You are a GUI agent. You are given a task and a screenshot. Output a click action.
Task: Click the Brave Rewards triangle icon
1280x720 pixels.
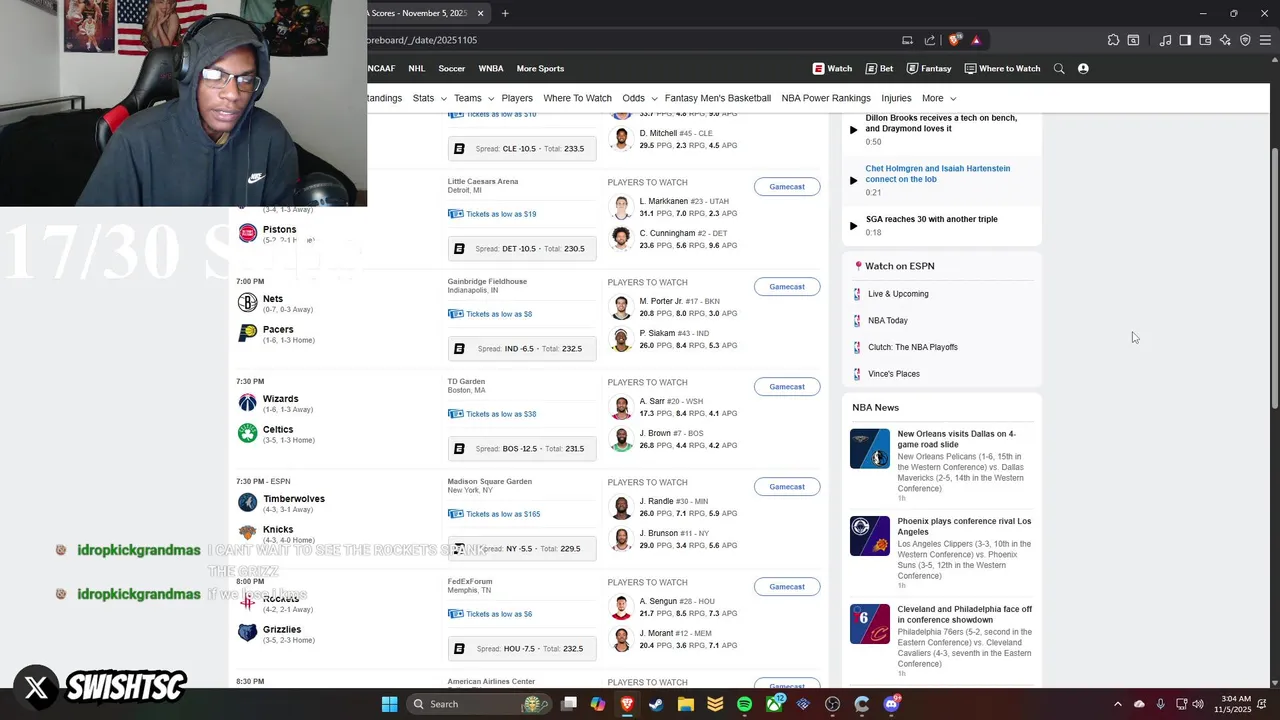(x=976, y=40)
